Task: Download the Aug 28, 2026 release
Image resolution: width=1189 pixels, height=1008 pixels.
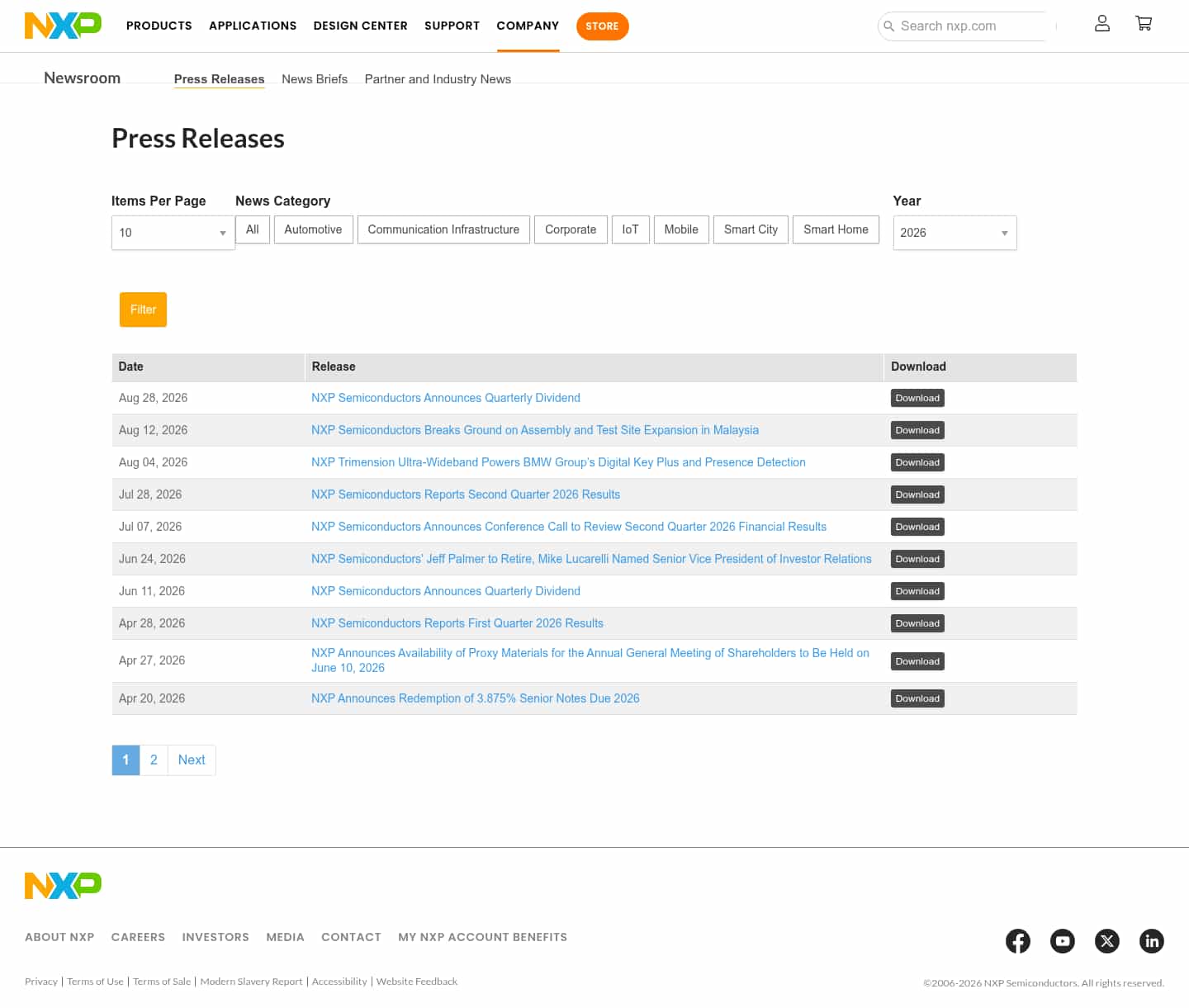Action: pyautogui.click(x=917, y=398)
